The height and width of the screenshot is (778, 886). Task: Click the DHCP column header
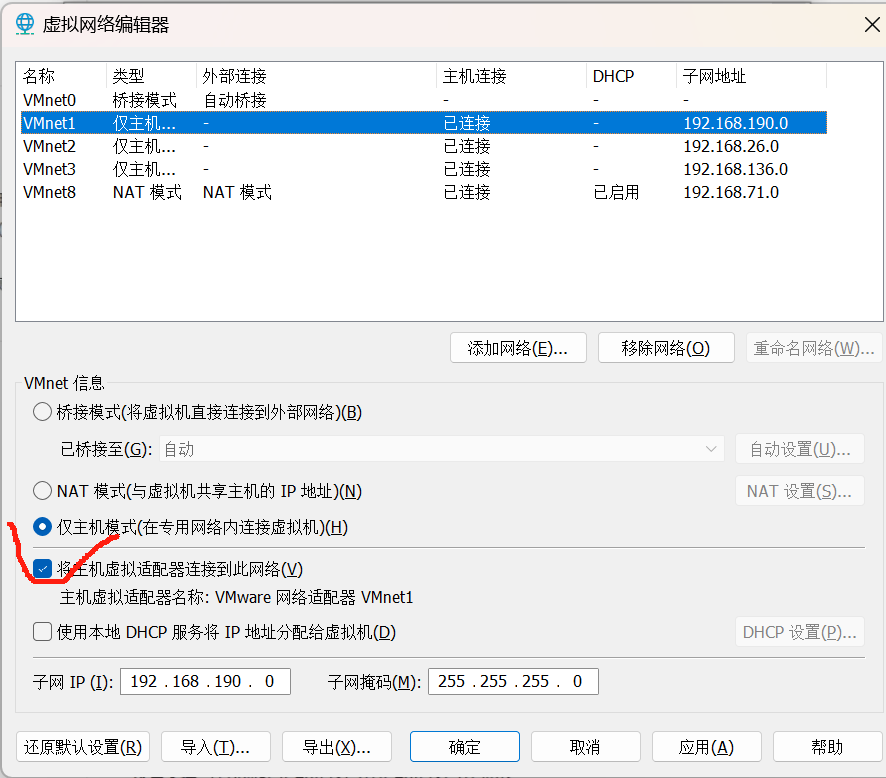tap(631, 76)
